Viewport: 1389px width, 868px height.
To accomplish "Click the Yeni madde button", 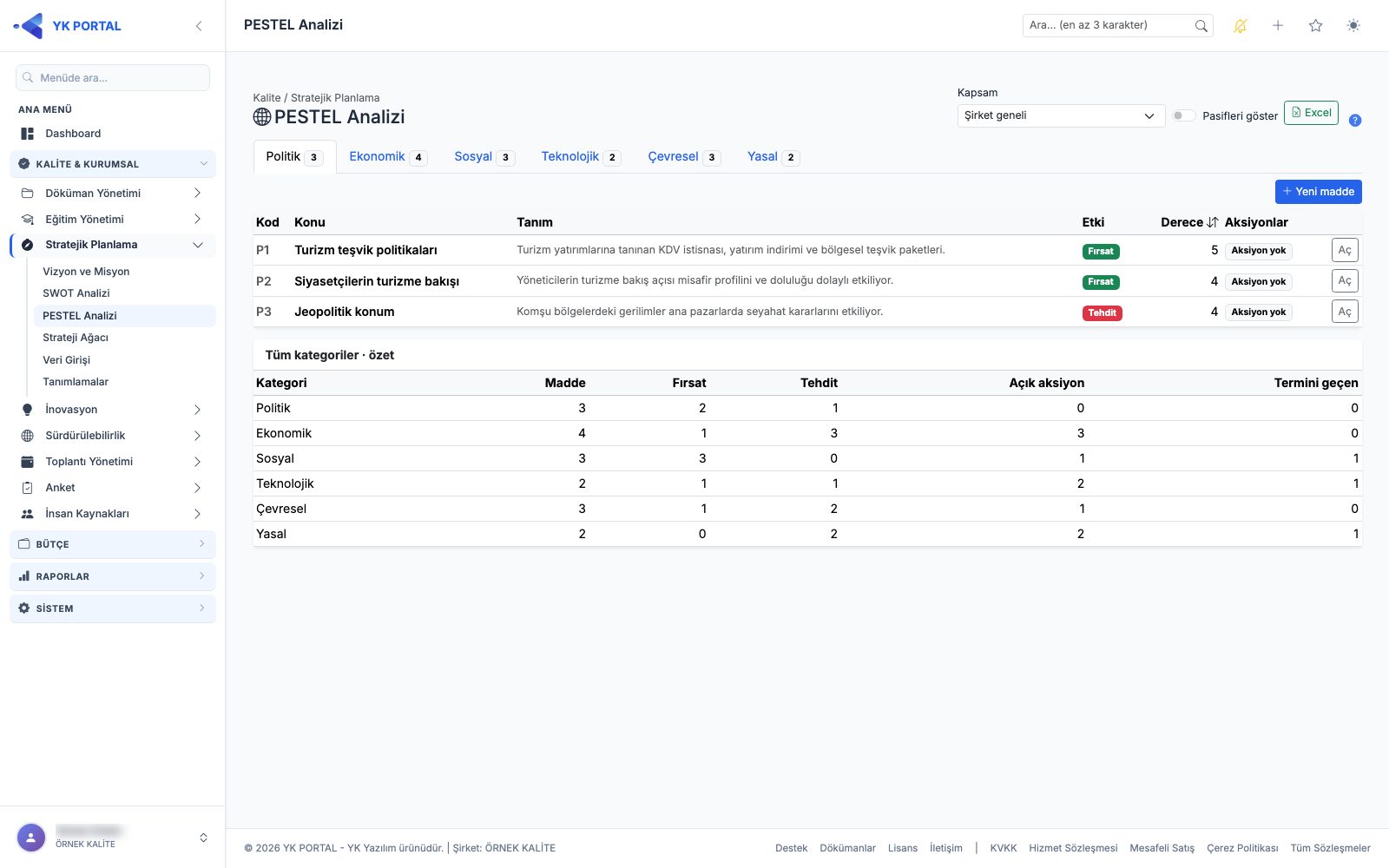I will click(x=1318, y=192).
